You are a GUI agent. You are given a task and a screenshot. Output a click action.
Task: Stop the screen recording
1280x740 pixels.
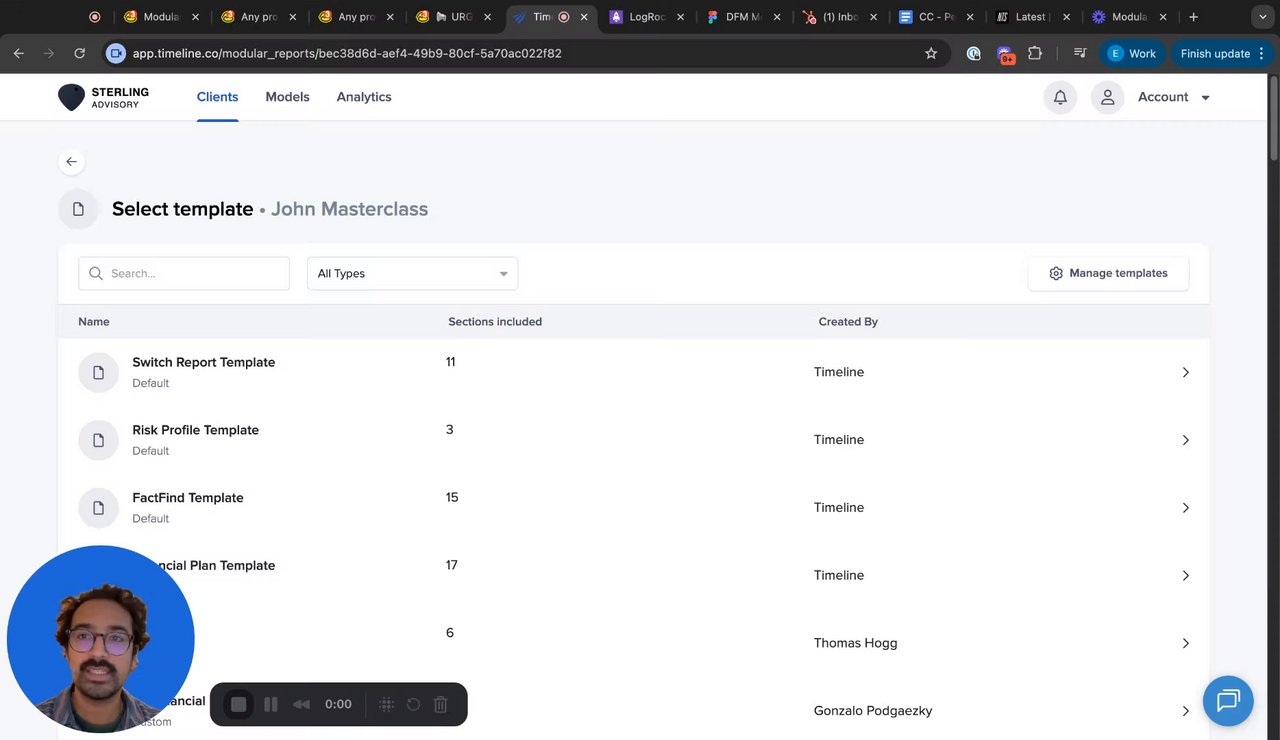(x=239, y=704)
